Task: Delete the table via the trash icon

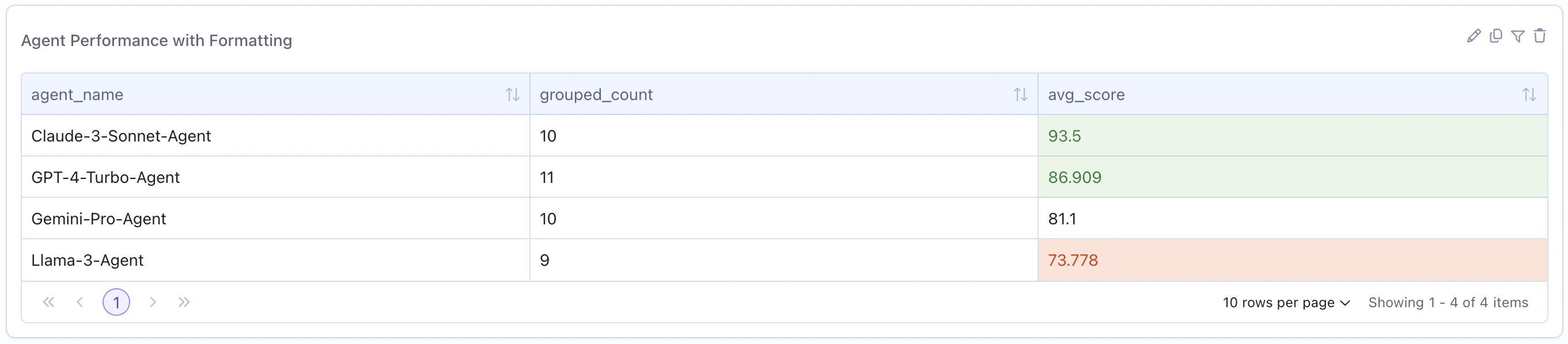Action: pyautogui.click(x=1540, y=36)
